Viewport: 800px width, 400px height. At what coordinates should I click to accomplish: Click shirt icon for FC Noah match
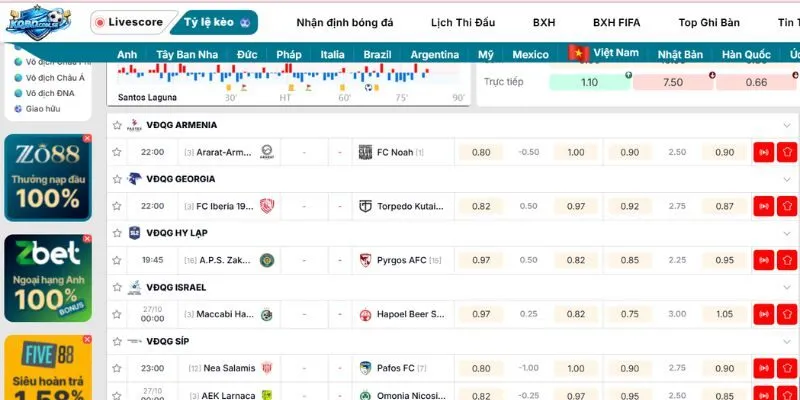[787, 153]
